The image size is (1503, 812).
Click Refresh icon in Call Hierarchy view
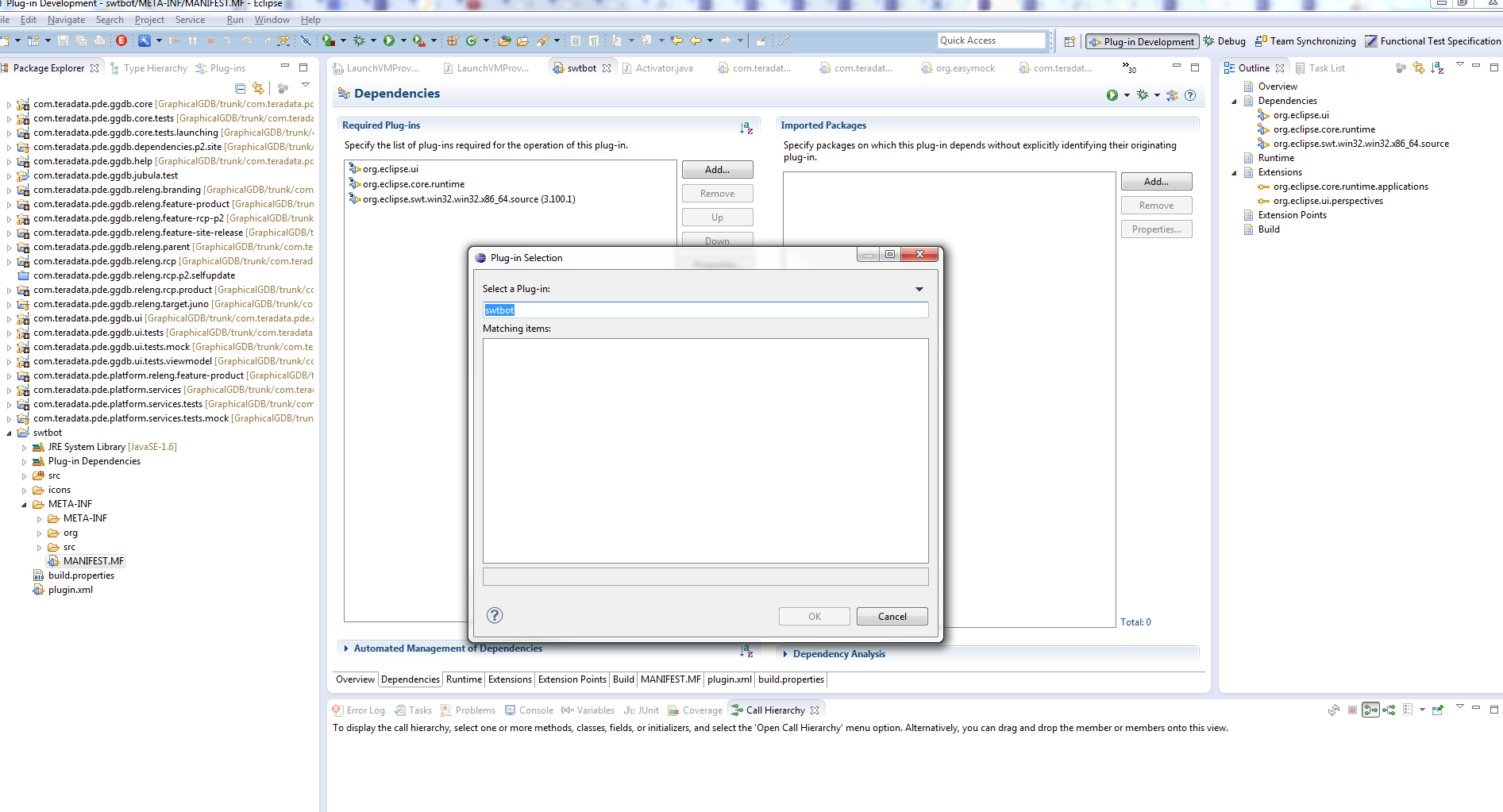[x=1334, y=710]
